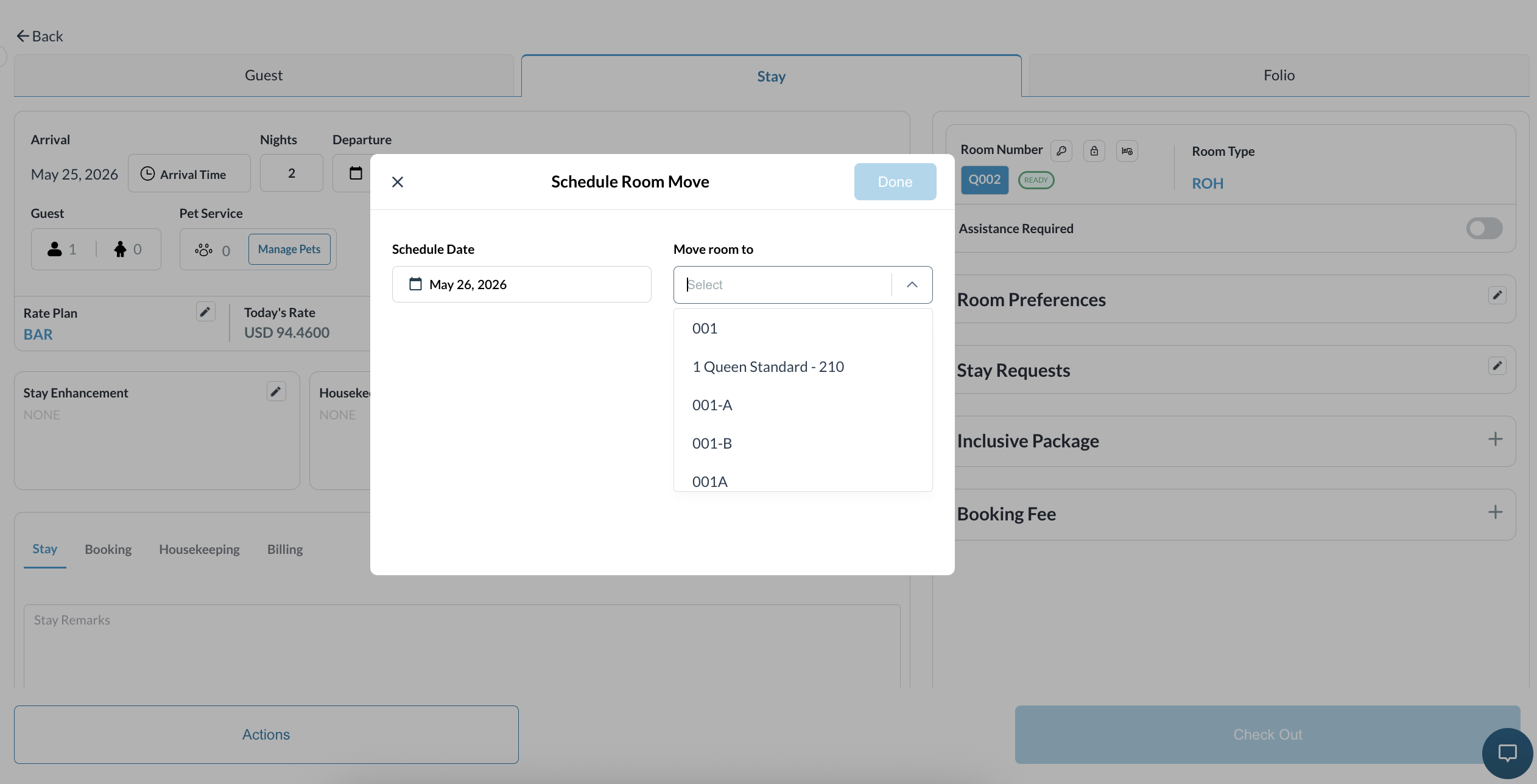Open the lower Stay sub-tab
Screen dimensions: 1537x784
(44, 549)
